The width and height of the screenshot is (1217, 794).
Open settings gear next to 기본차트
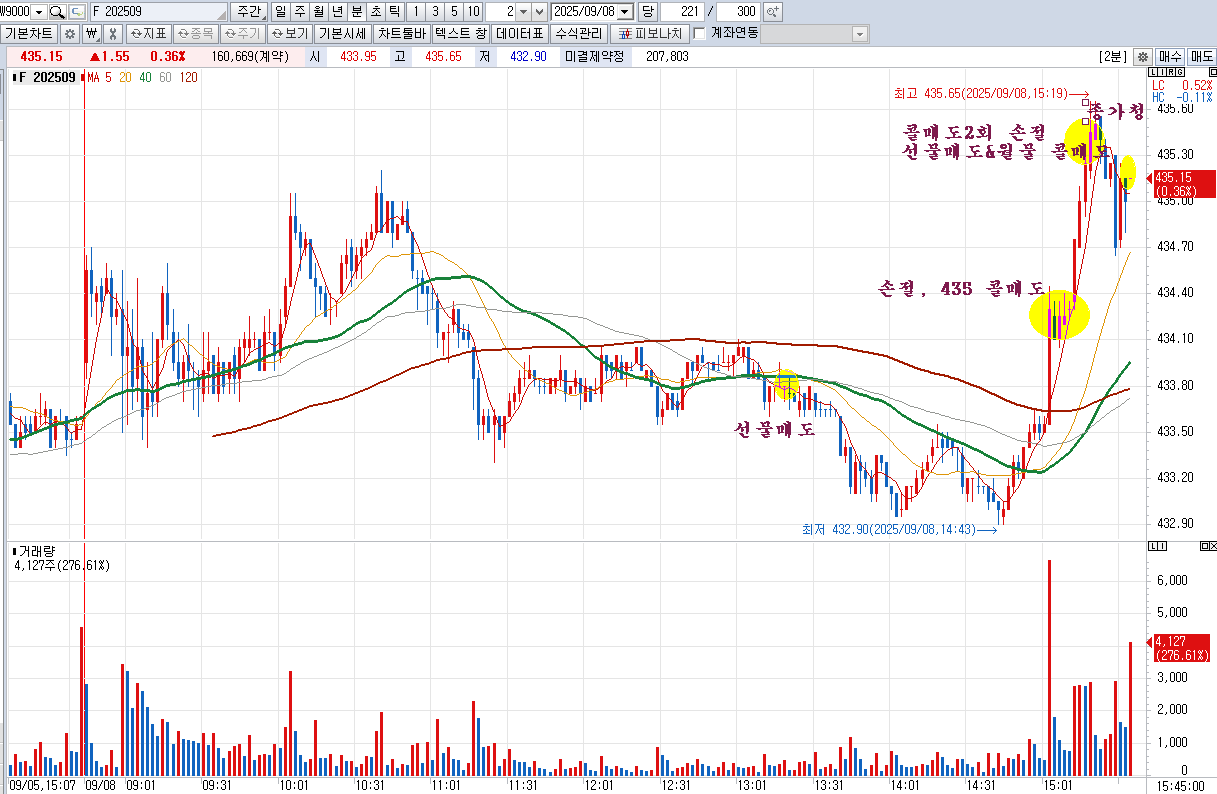pos(70,33)
